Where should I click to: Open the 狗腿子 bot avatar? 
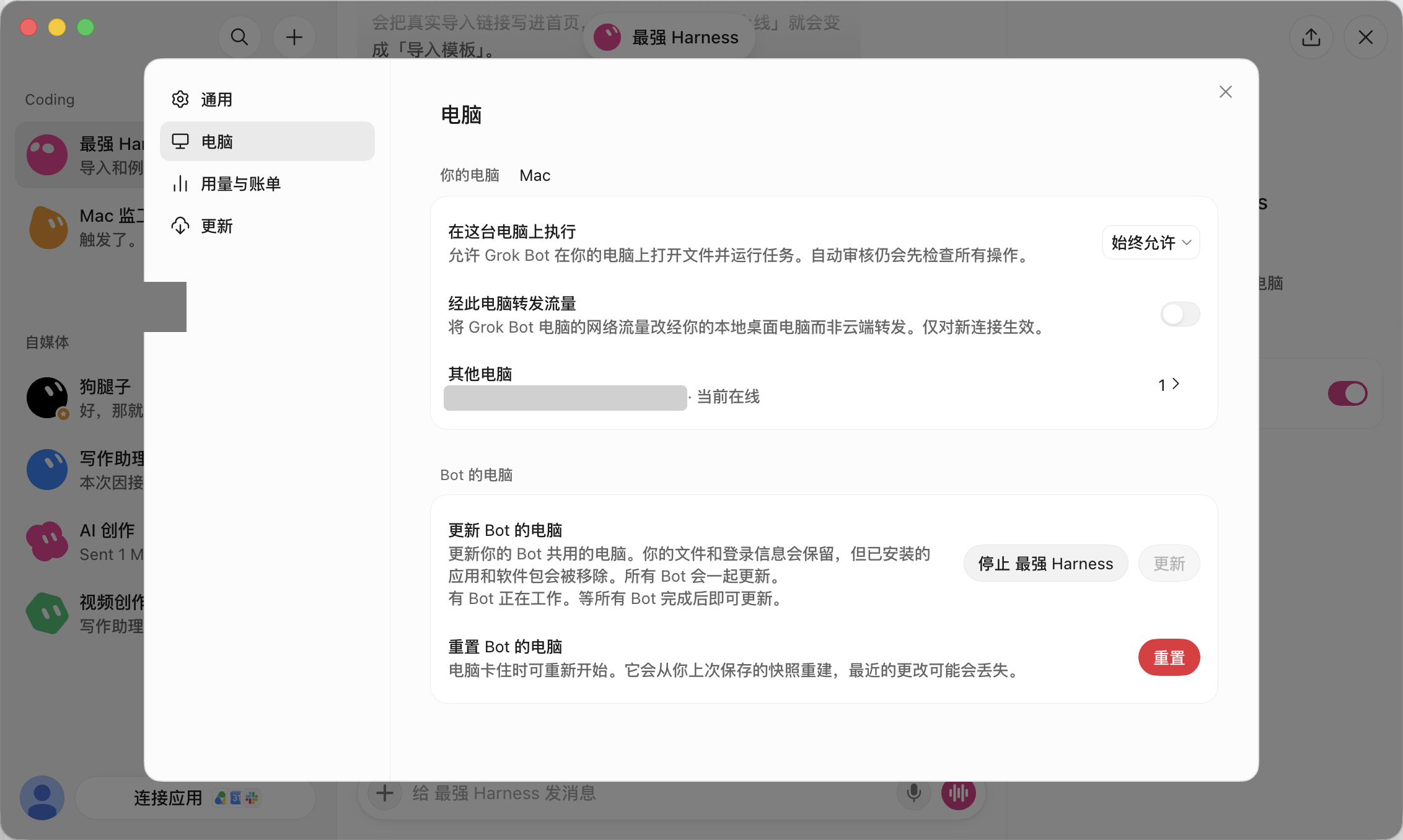[47, 398]
